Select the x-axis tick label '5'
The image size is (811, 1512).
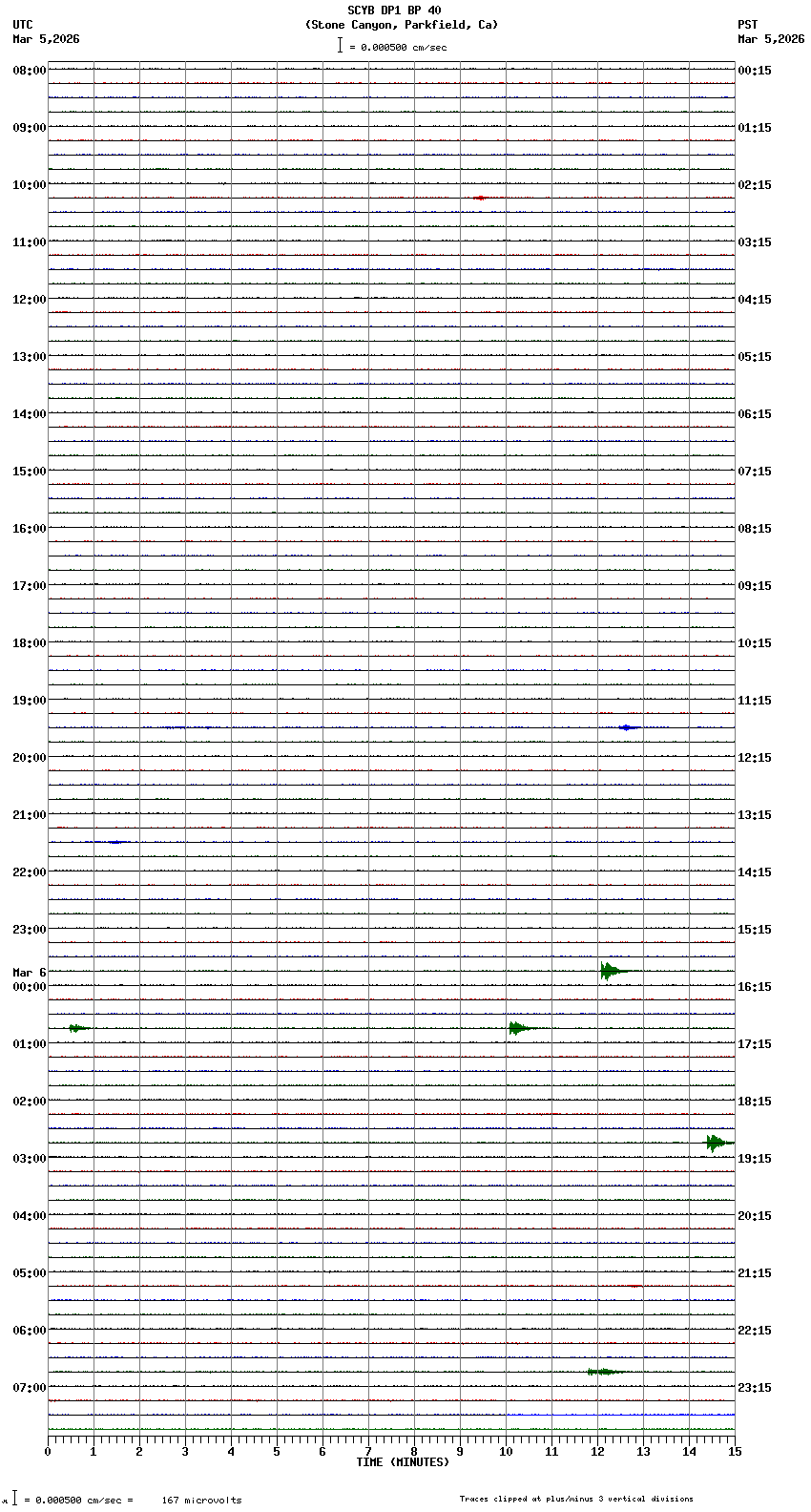coord(277,1452)
